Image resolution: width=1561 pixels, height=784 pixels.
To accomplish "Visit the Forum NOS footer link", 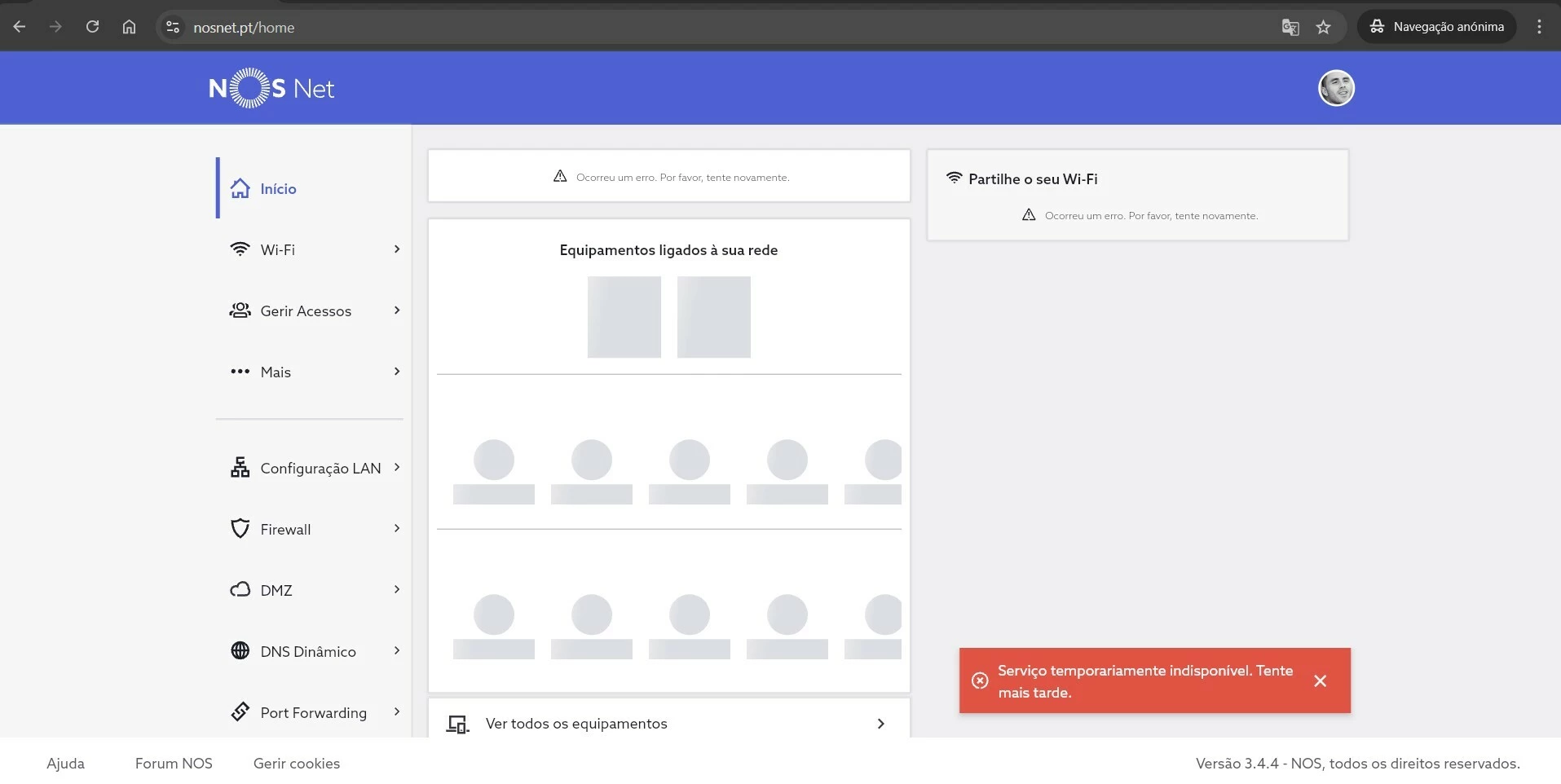I will (x=174, y=764).
